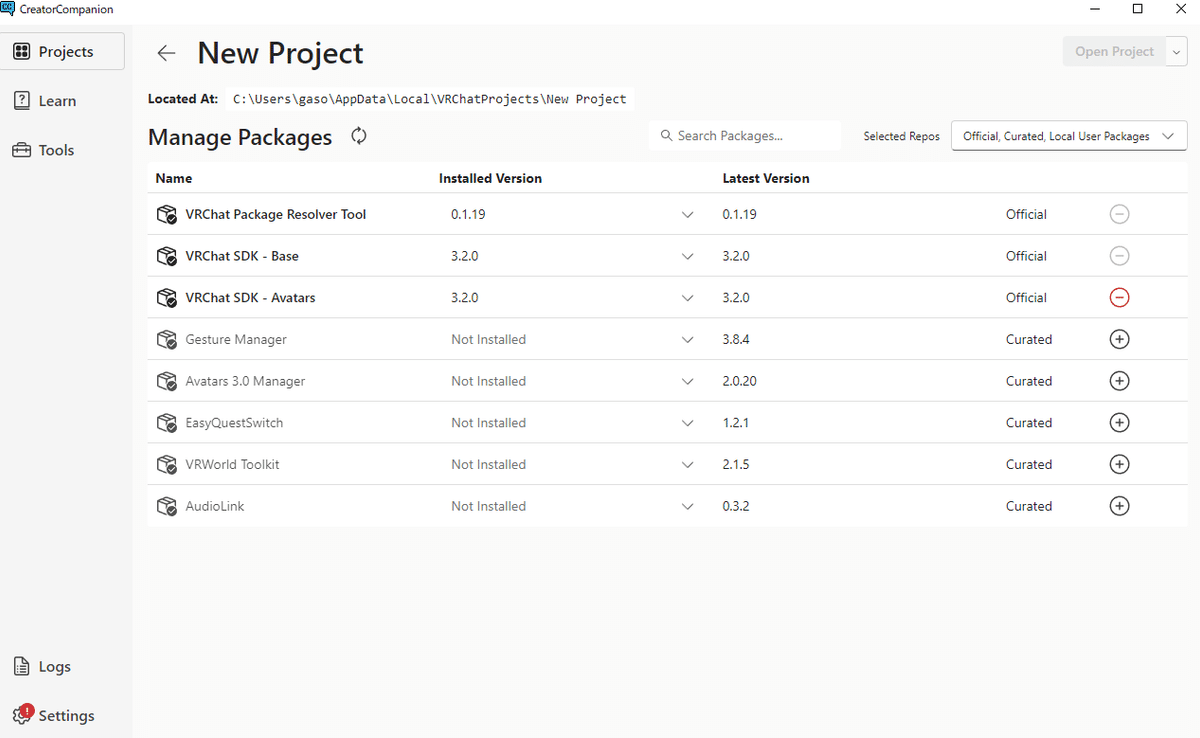Viewport: 1200px width, 738px height.
Task: Select the AudioLink package name
Action: [215, 507]
